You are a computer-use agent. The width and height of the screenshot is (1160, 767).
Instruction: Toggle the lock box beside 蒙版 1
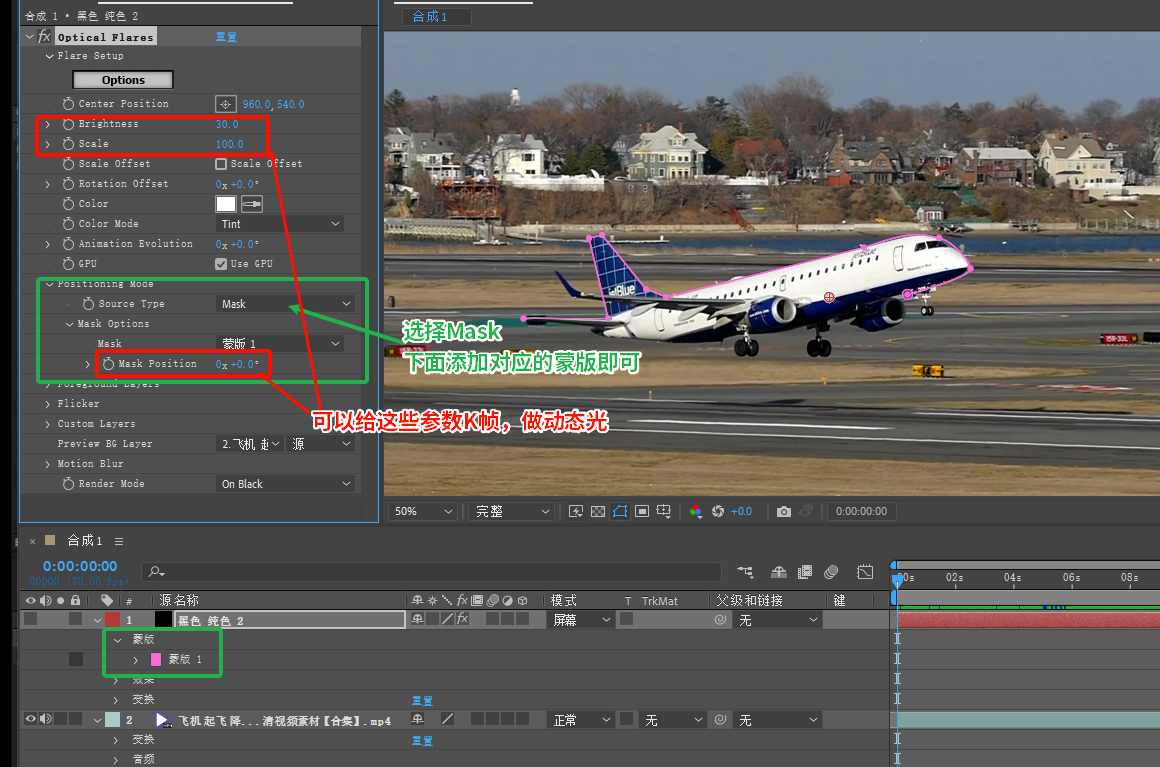(75, 658)
